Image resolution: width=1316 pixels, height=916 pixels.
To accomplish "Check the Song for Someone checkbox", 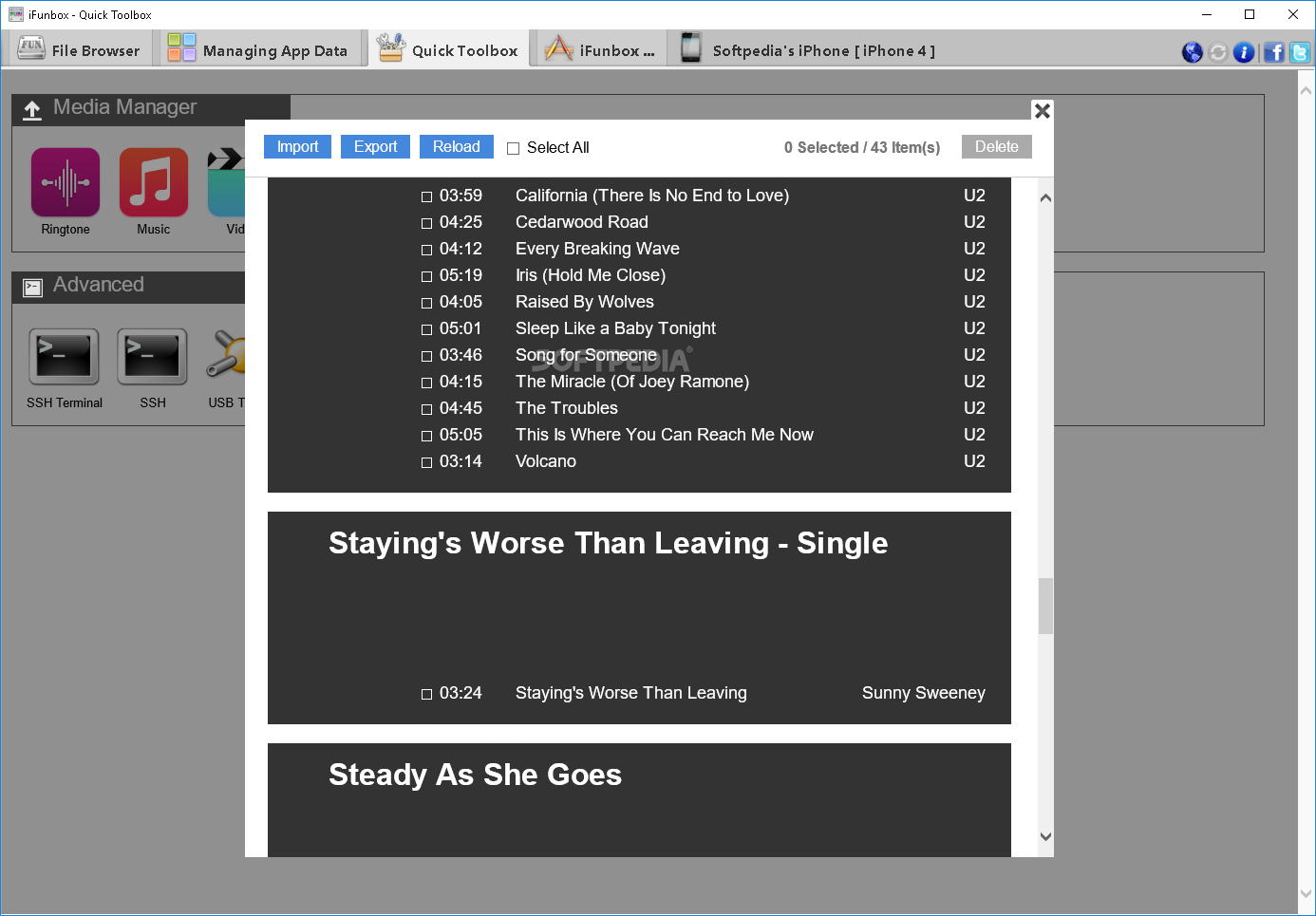I will [427, 356].
